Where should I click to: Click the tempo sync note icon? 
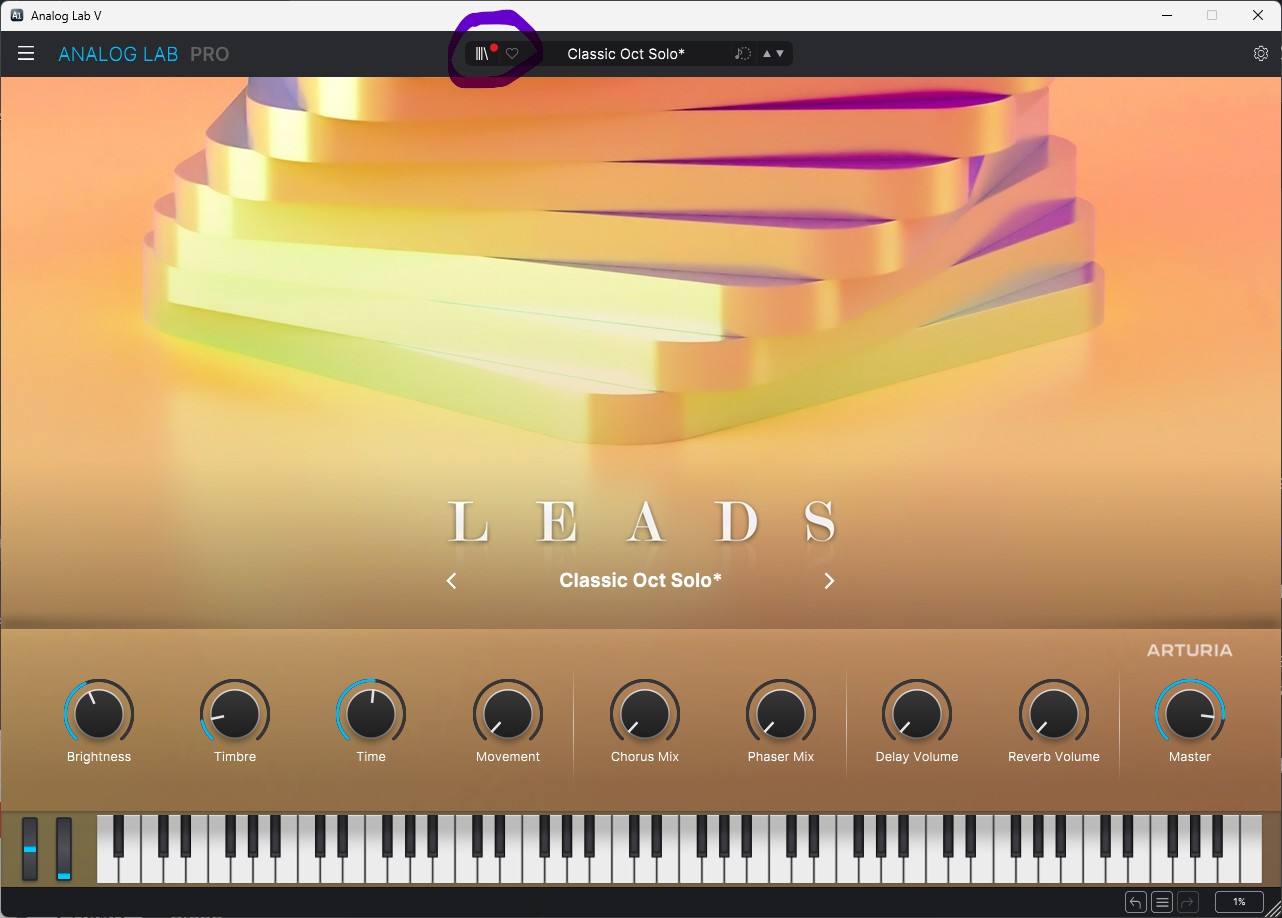click(x=742, y=54)
